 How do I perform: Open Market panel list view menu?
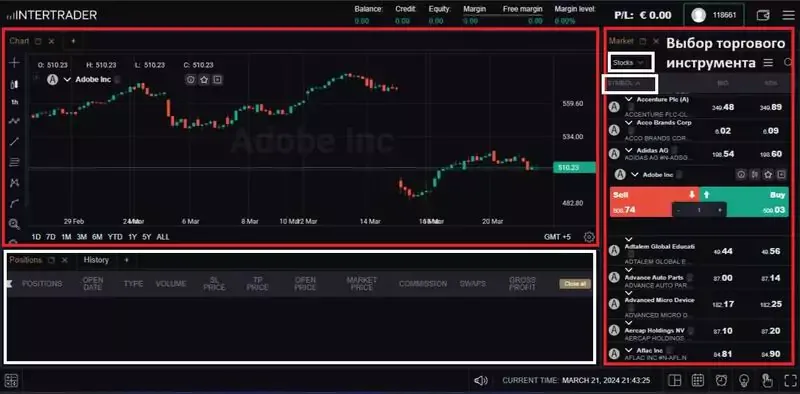768,63
